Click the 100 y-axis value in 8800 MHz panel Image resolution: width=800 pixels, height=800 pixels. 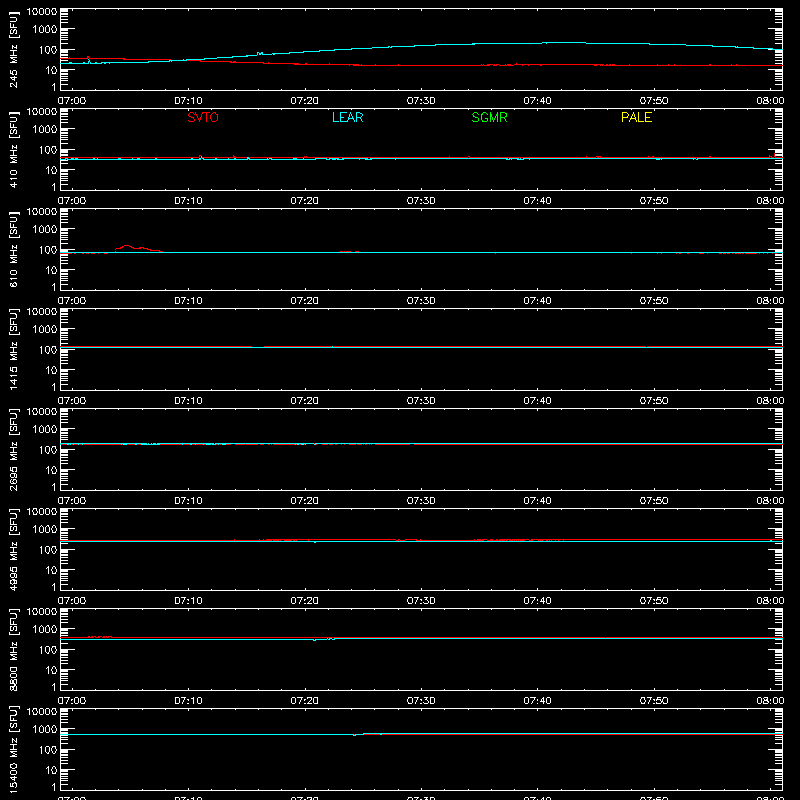tap(48, 650)
